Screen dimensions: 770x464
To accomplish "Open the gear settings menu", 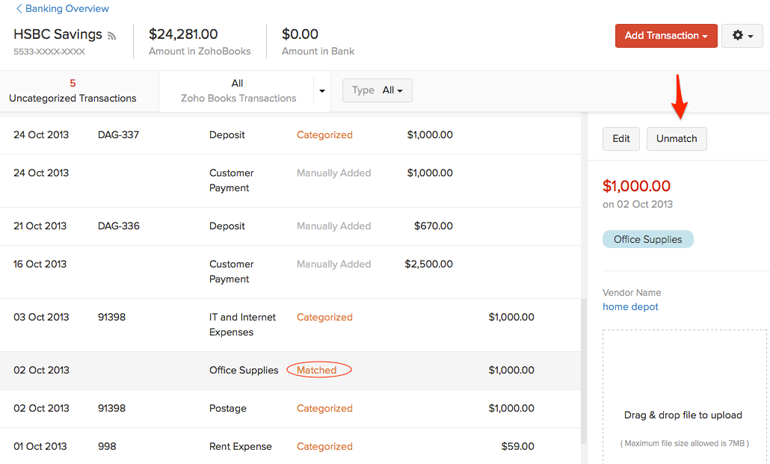I will click(742, 36).
